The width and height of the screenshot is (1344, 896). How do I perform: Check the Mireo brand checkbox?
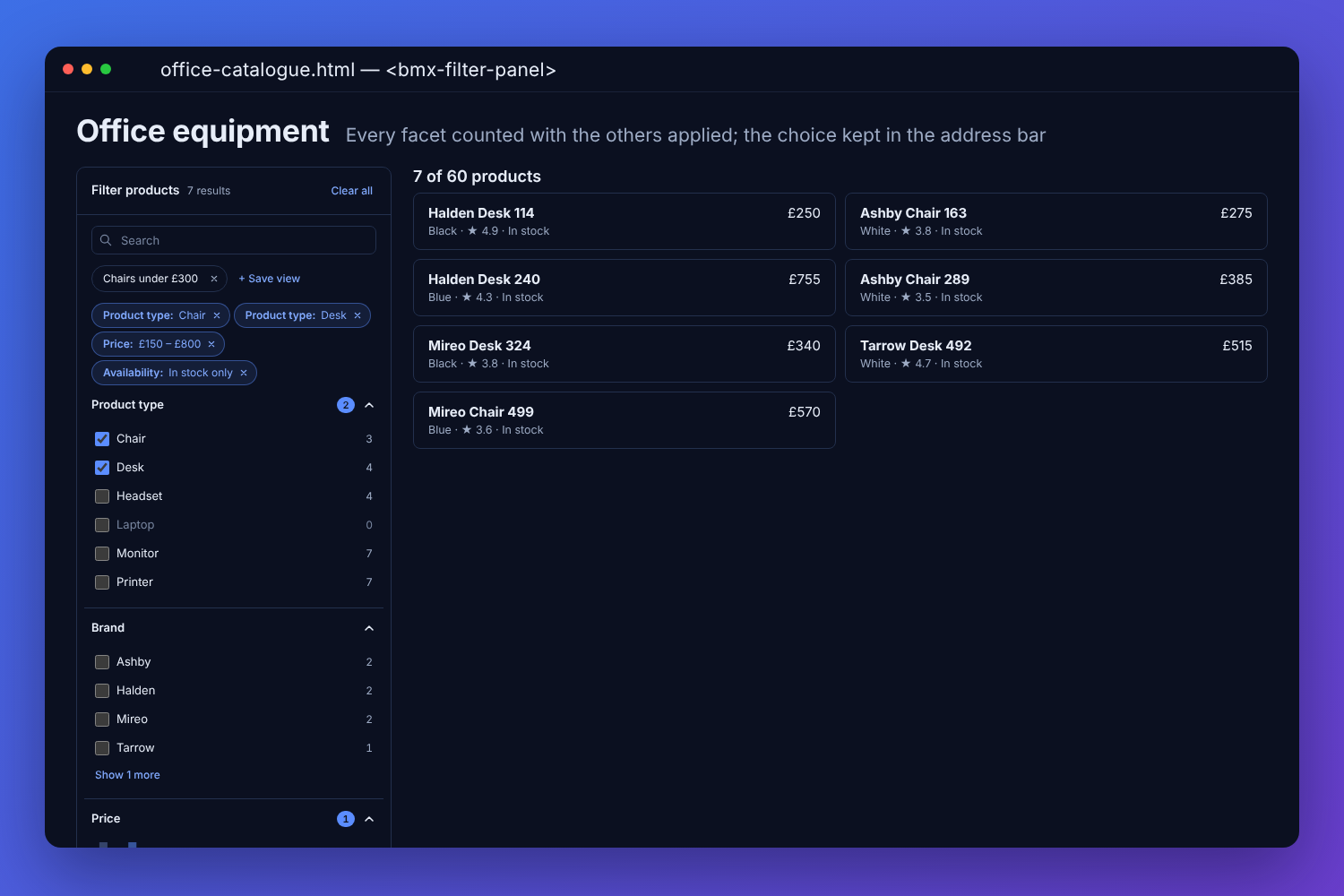[102, 719]
